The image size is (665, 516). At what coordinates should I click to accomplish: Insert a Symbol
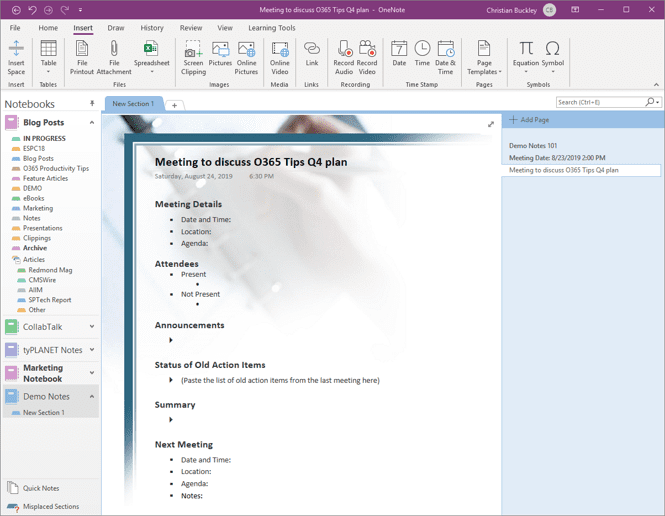[553, 58]
